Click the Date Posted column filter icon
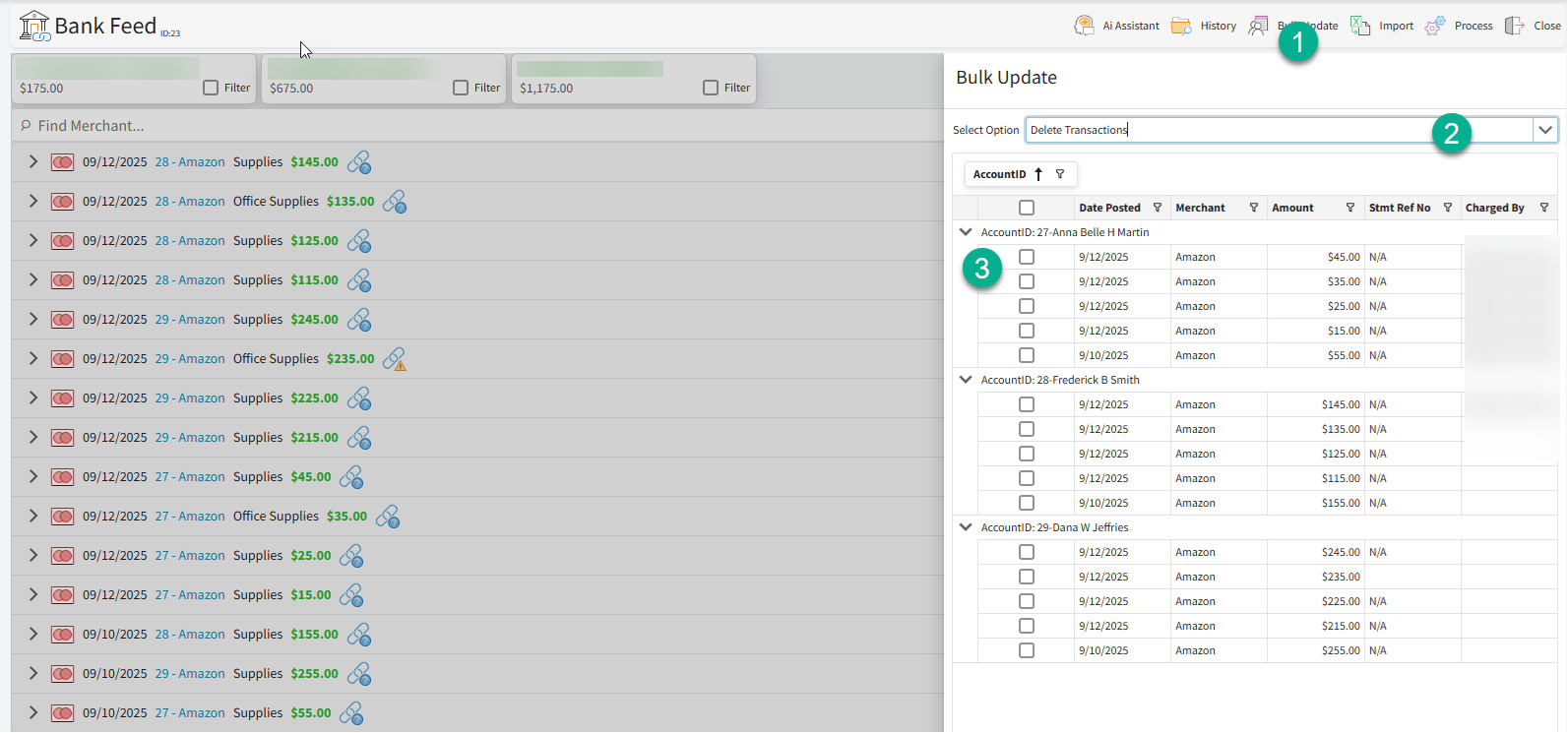1568x733 pixels. tap(1158, 208)
